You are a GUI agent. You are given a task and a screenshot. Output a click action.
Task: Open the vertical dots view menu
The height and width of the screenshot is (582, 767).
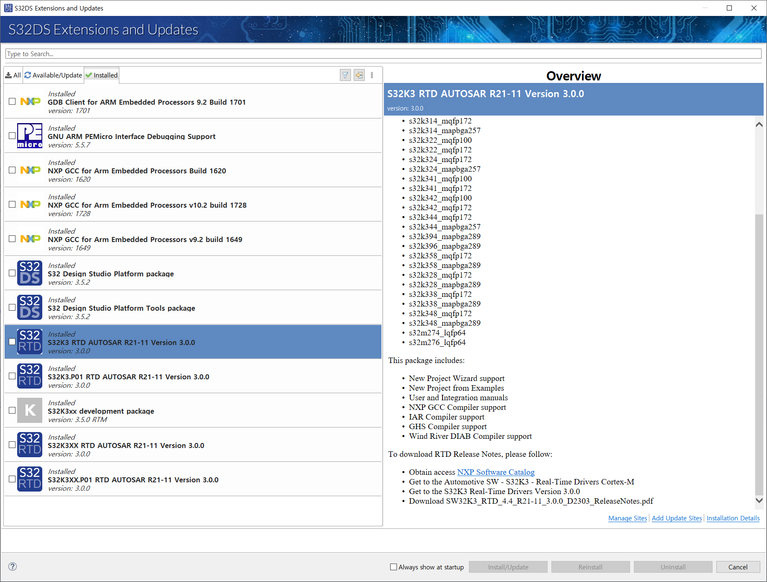click(x=372, y=75)
